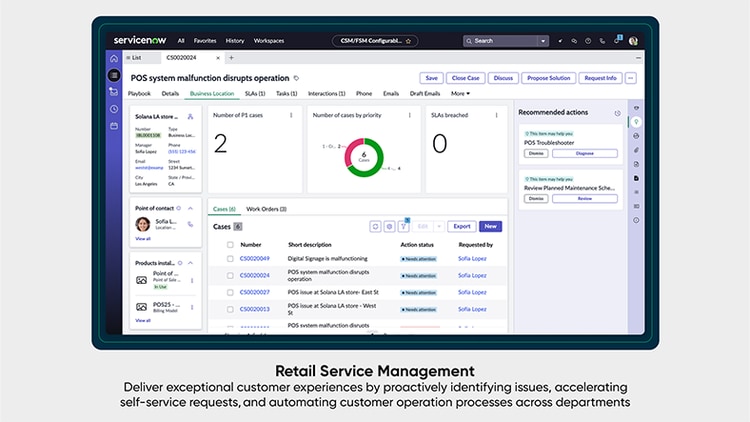The width and height of the screenshot is (750, 422).
Task: Switch to the Playbook tab
Action: [139, 94]
